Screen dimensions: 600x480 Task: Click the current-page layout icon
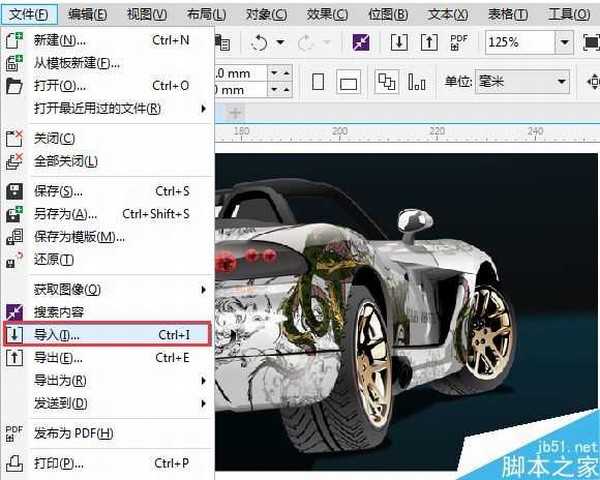(x=417, y=82)
